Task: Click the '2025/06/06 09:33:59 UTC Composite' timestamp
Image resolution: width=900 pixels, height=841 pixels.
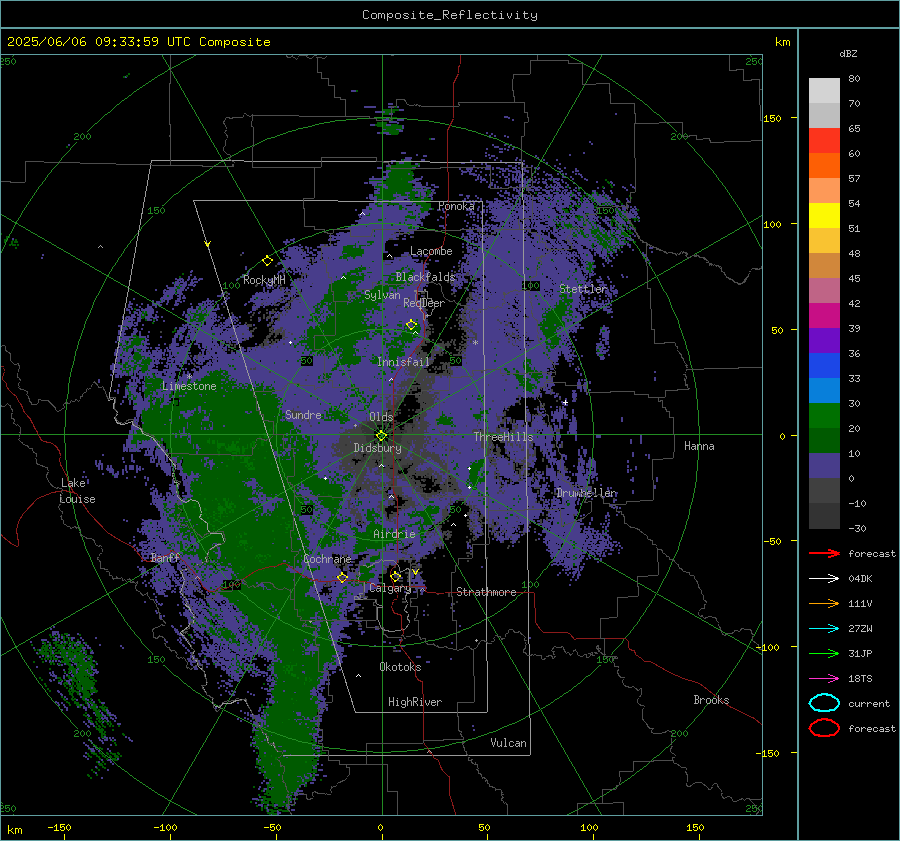Action: (x=138, y=42)
